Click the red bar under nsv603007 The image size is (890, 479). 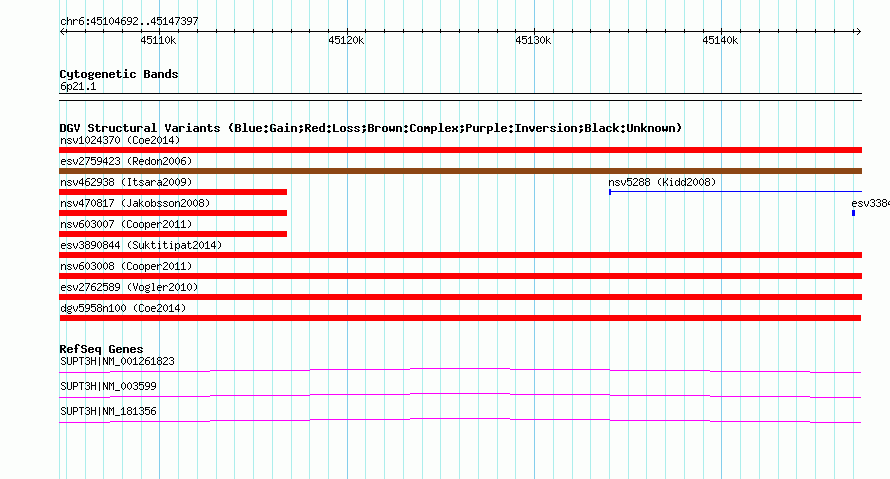click(173, 234)
